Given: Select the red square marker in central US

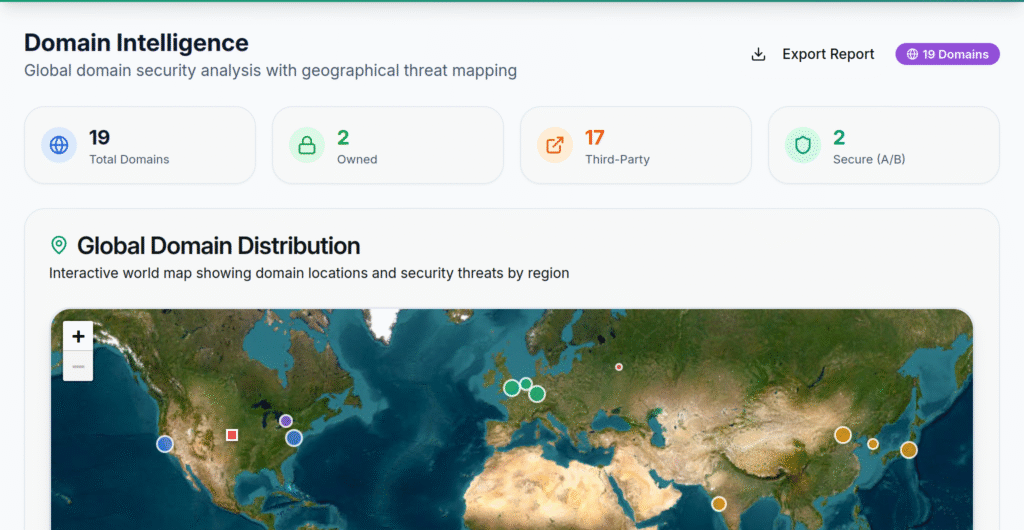Looking at the screenshot, I should click(232, 435).
